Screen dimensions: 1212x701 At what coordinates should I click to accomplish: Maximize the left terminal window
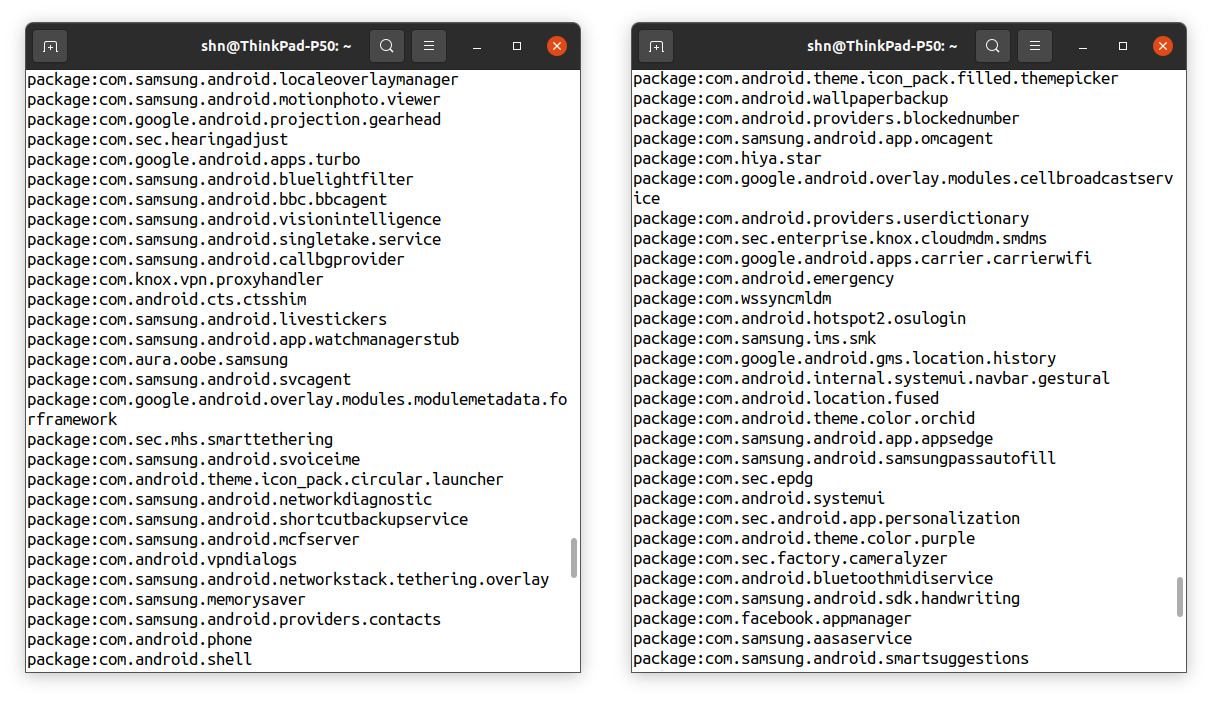(517, 46)
